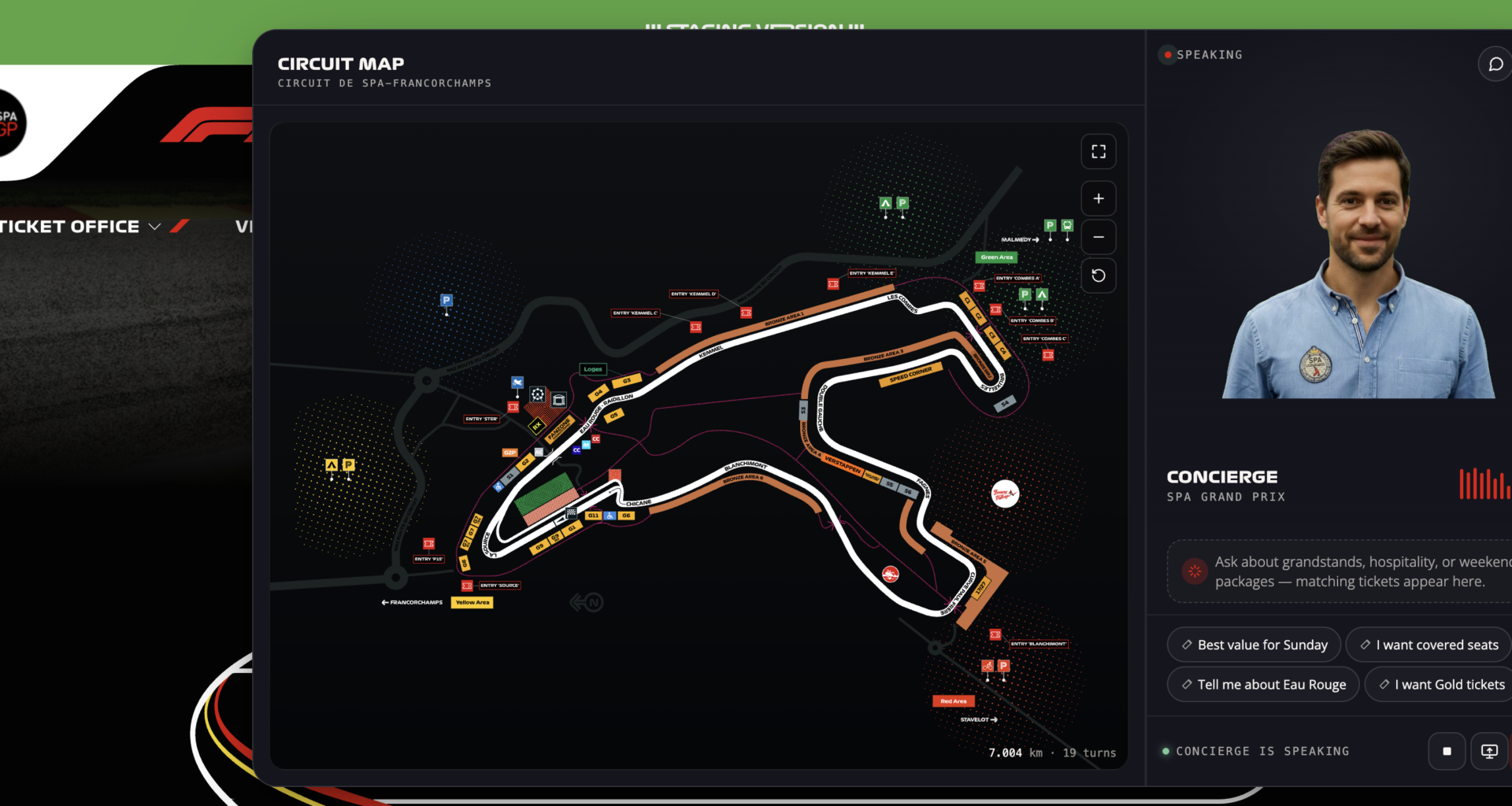The image size is (1512, 806).
Task: Open fullscreen view of circuit map
Action: pos(1099,152)
